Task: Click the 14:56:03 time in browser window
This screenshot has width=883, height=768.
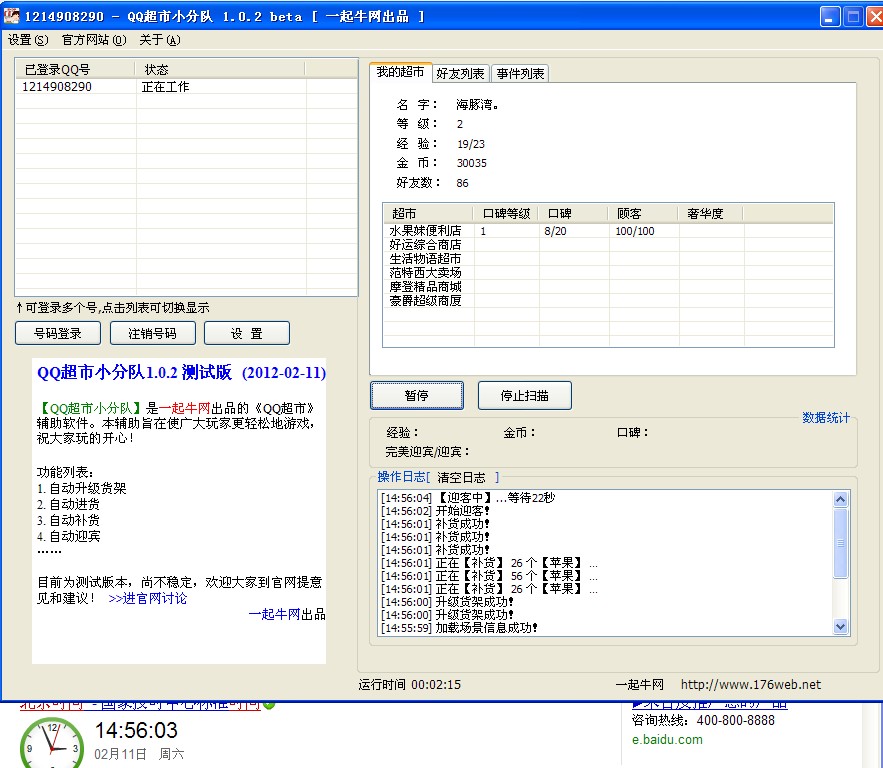Action: (x=136, y=730)
